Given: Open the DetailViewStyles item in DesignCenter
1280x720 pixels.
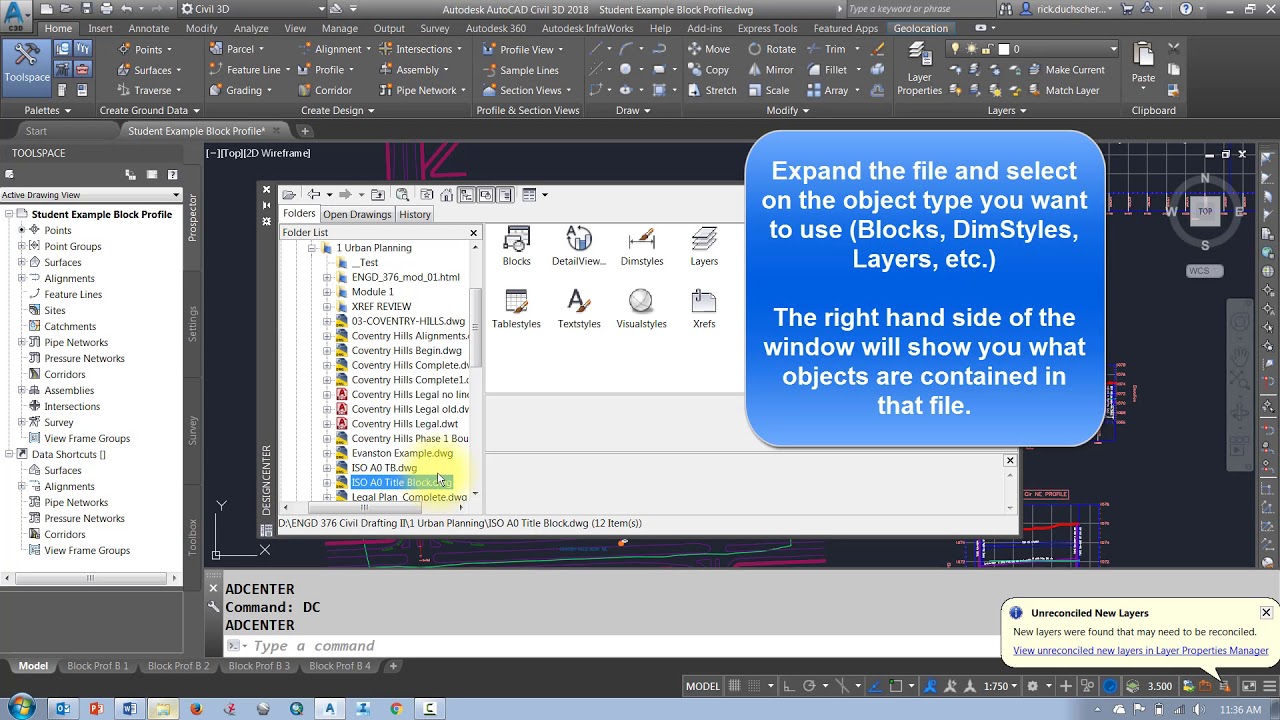Looking at the screenshot, I should pyautogui.click(x=578, y=247).
